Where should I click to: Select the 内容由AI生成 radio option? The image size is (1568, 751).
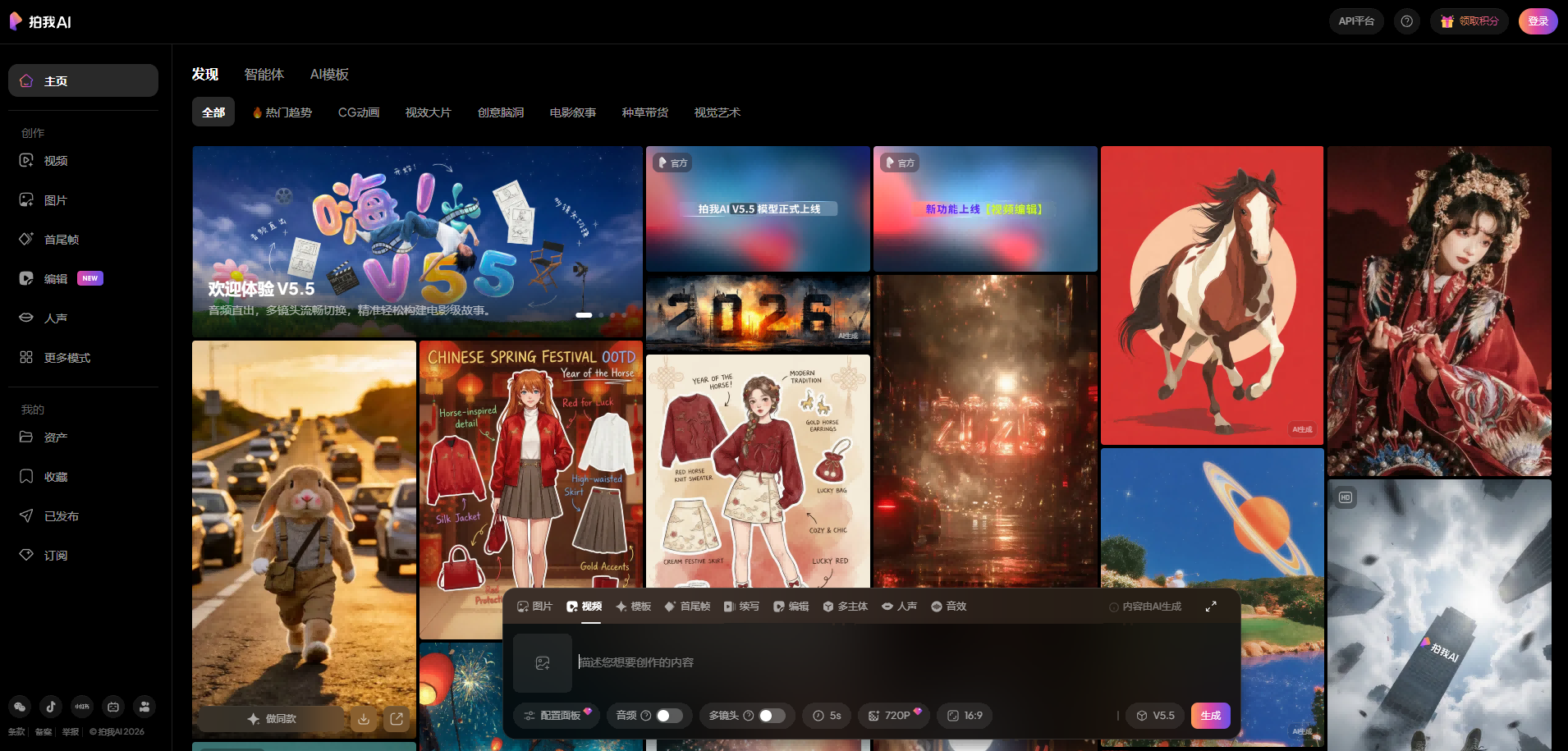pos(1114,607)
